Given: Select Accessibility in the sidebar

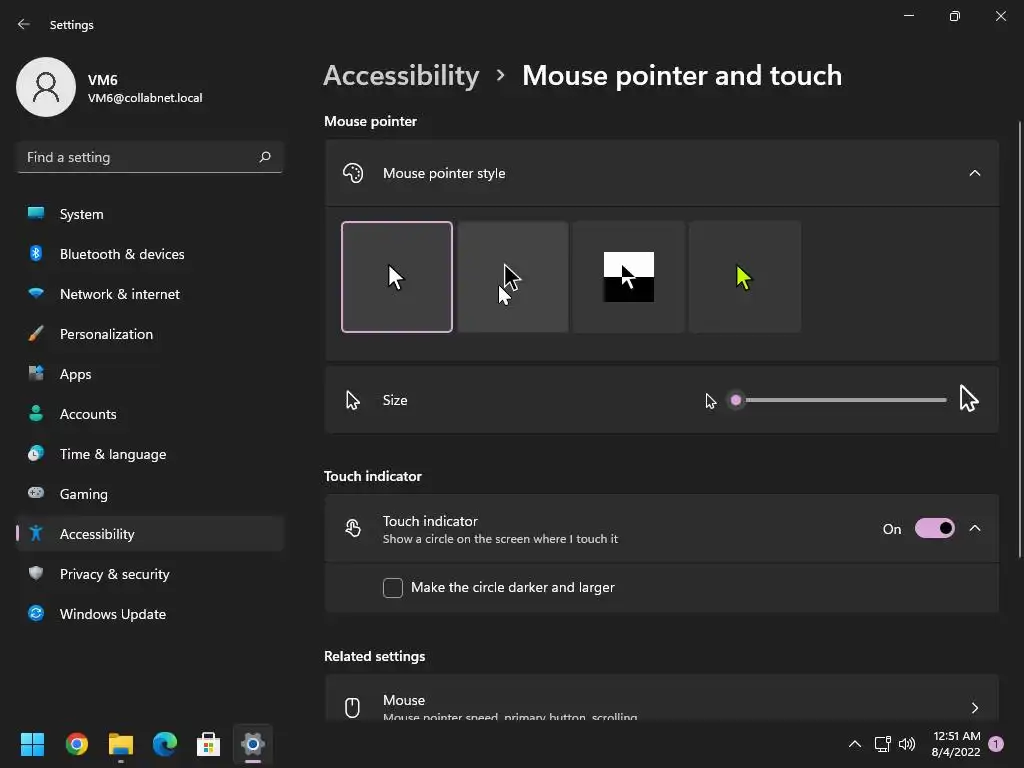Looking at the screenshot, I should point(150,534).
